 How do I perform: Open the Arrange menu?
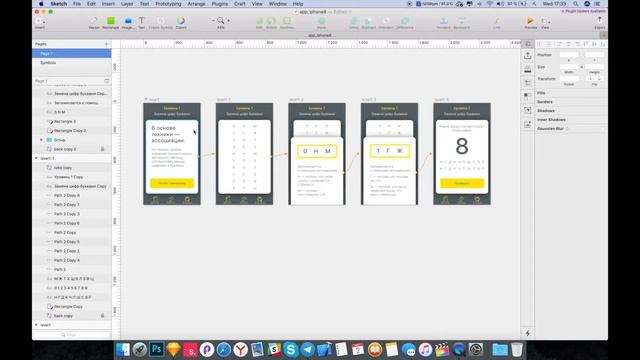(196, 4)
